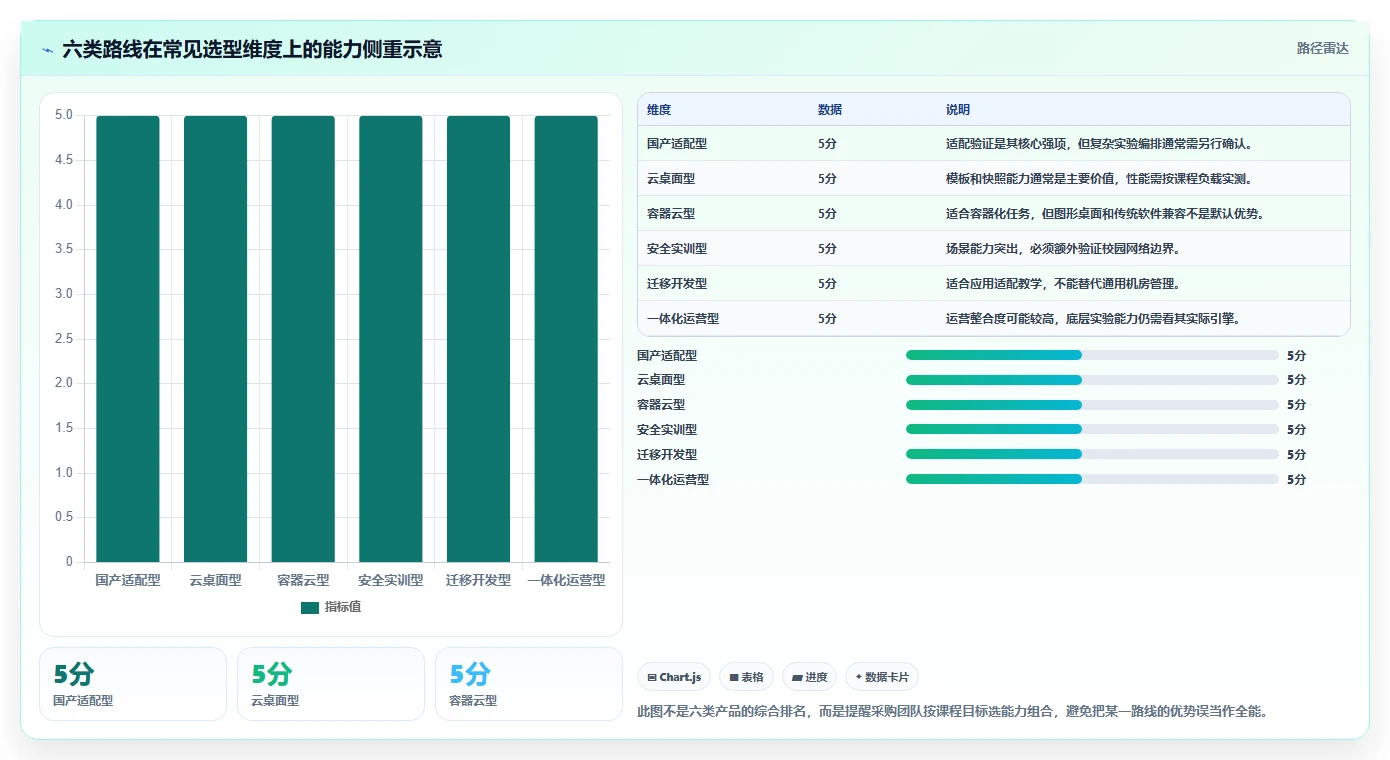This screenshot has width=1390, height=760.
Task: Click the 国产适配型 bar in chart
Action: tap(128, 339)
